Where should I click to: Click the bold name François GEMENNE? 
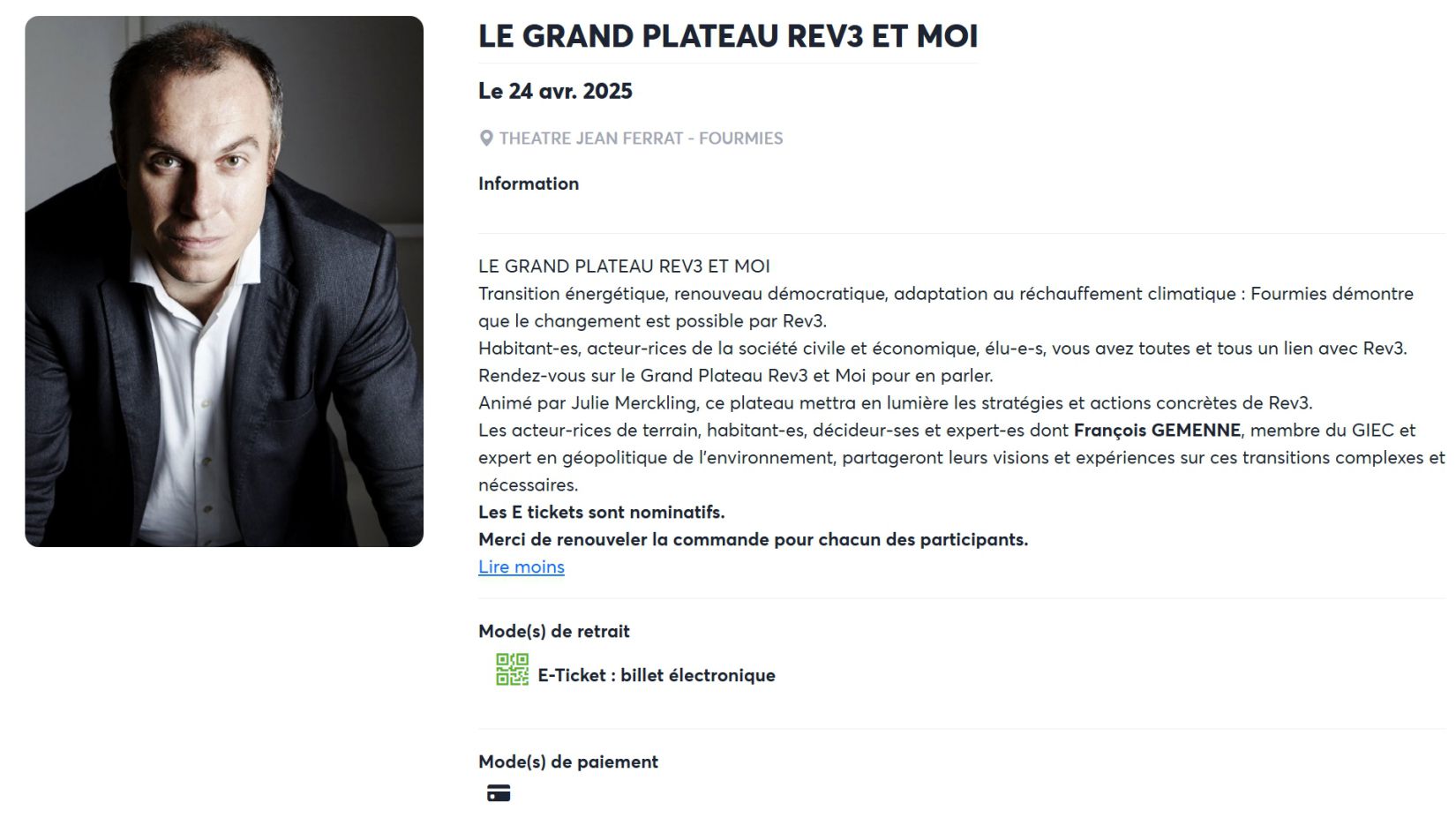[1157, 431]
